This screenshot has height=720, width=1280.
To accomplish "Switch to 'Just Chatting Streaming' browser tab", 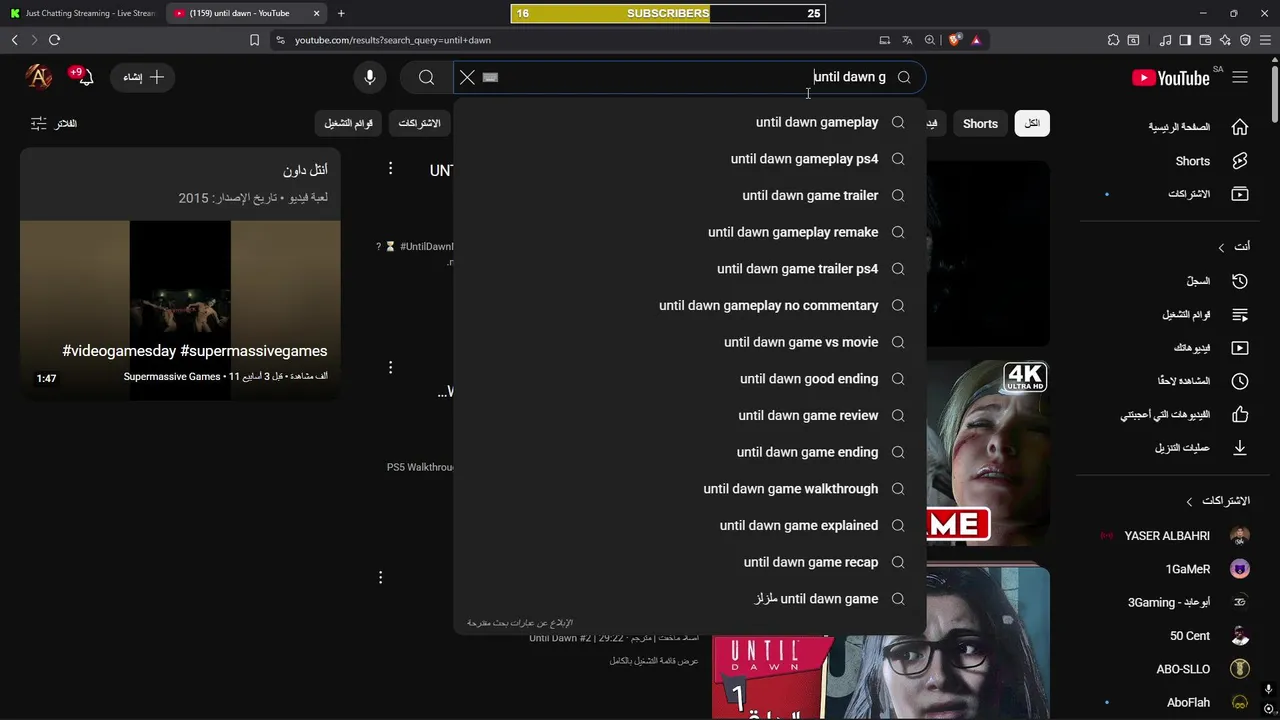I will 83,13.
